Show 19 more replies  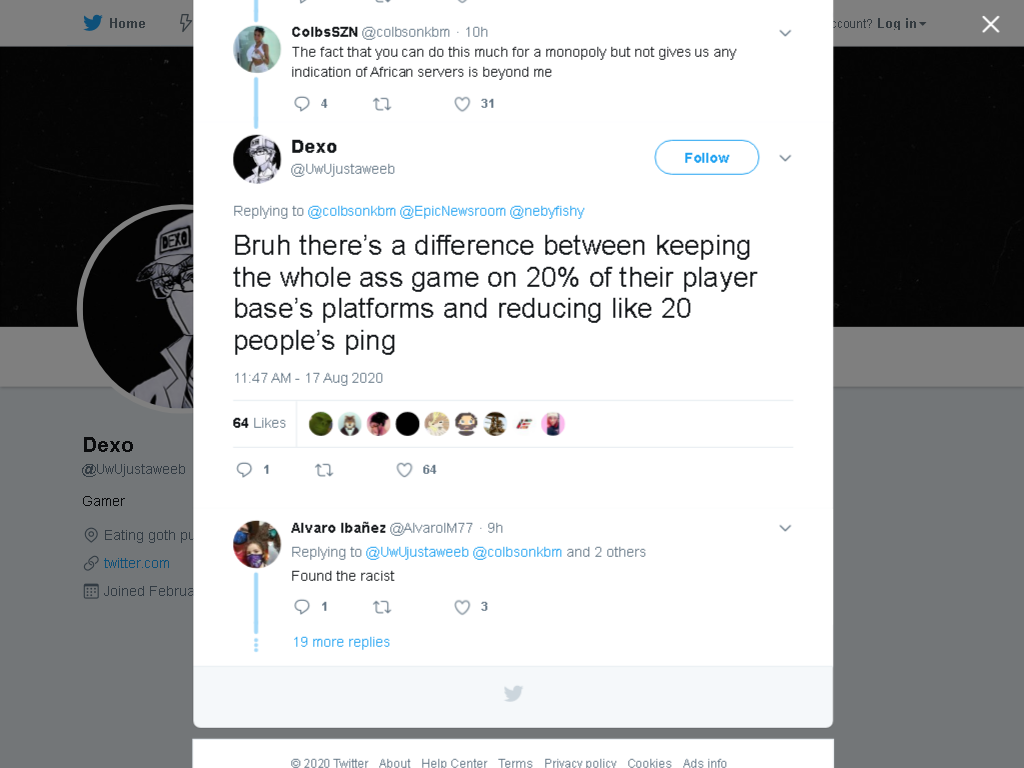pos(341,642)
